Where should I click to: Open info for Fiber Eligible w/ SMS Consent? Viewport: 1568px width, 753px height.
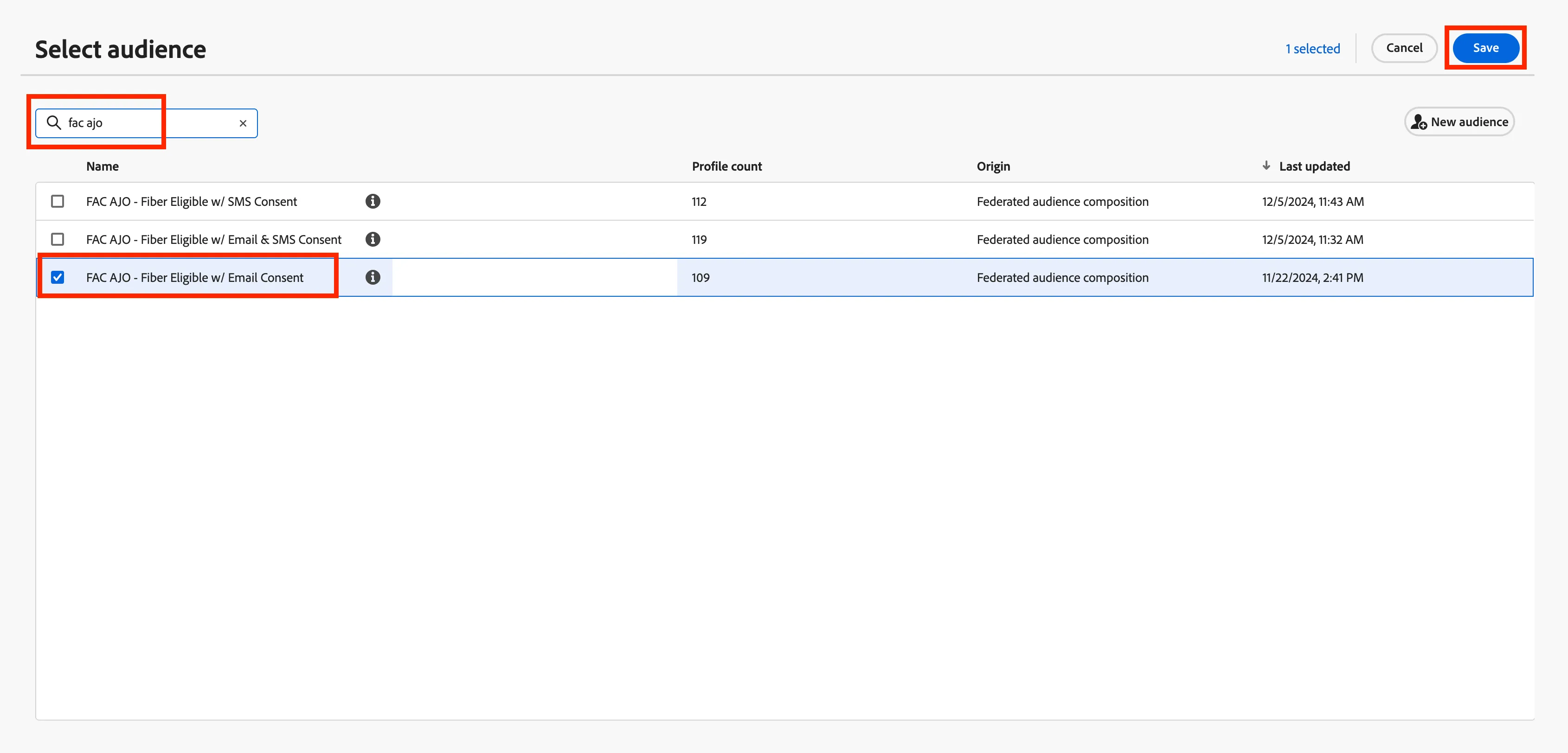(373, 201)
